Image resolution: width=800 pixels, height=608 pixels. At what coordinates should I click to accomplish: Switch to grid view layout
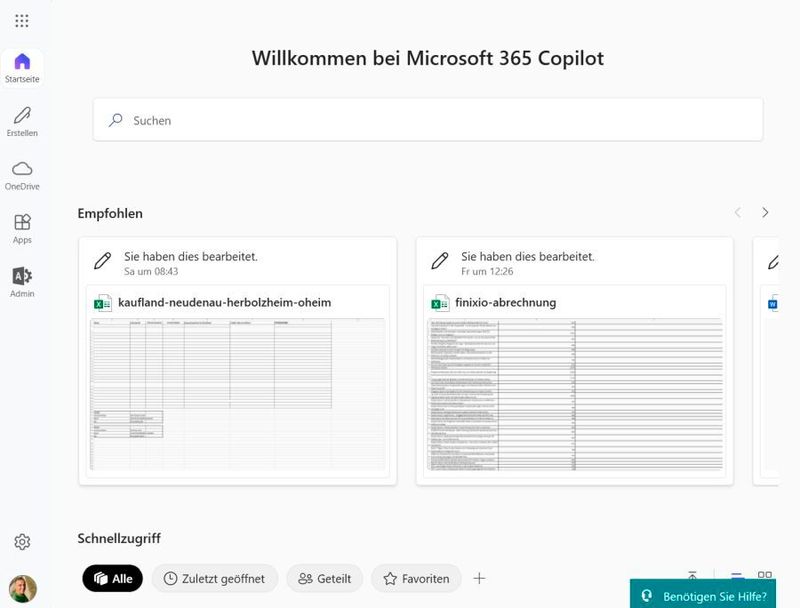pos(765,577)
